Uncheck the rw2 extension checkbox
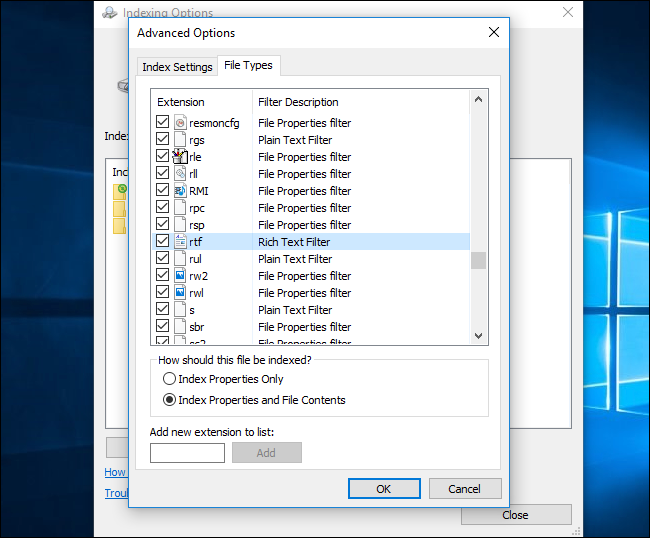The width and height of the screenshot is (650, 538). (x=162, y=275)
